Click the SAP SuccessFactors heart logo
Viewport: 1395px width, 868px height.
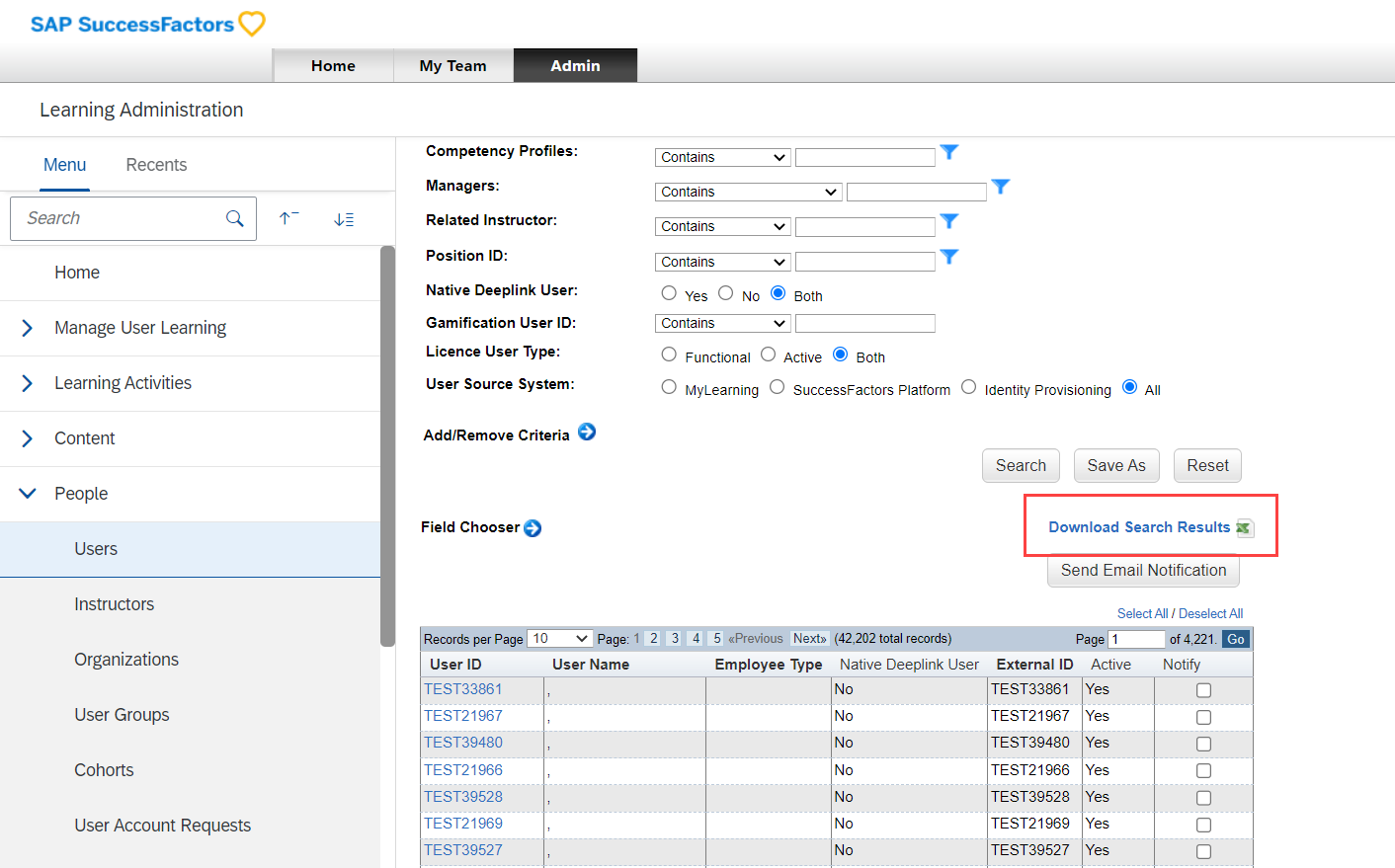point(252,24)
